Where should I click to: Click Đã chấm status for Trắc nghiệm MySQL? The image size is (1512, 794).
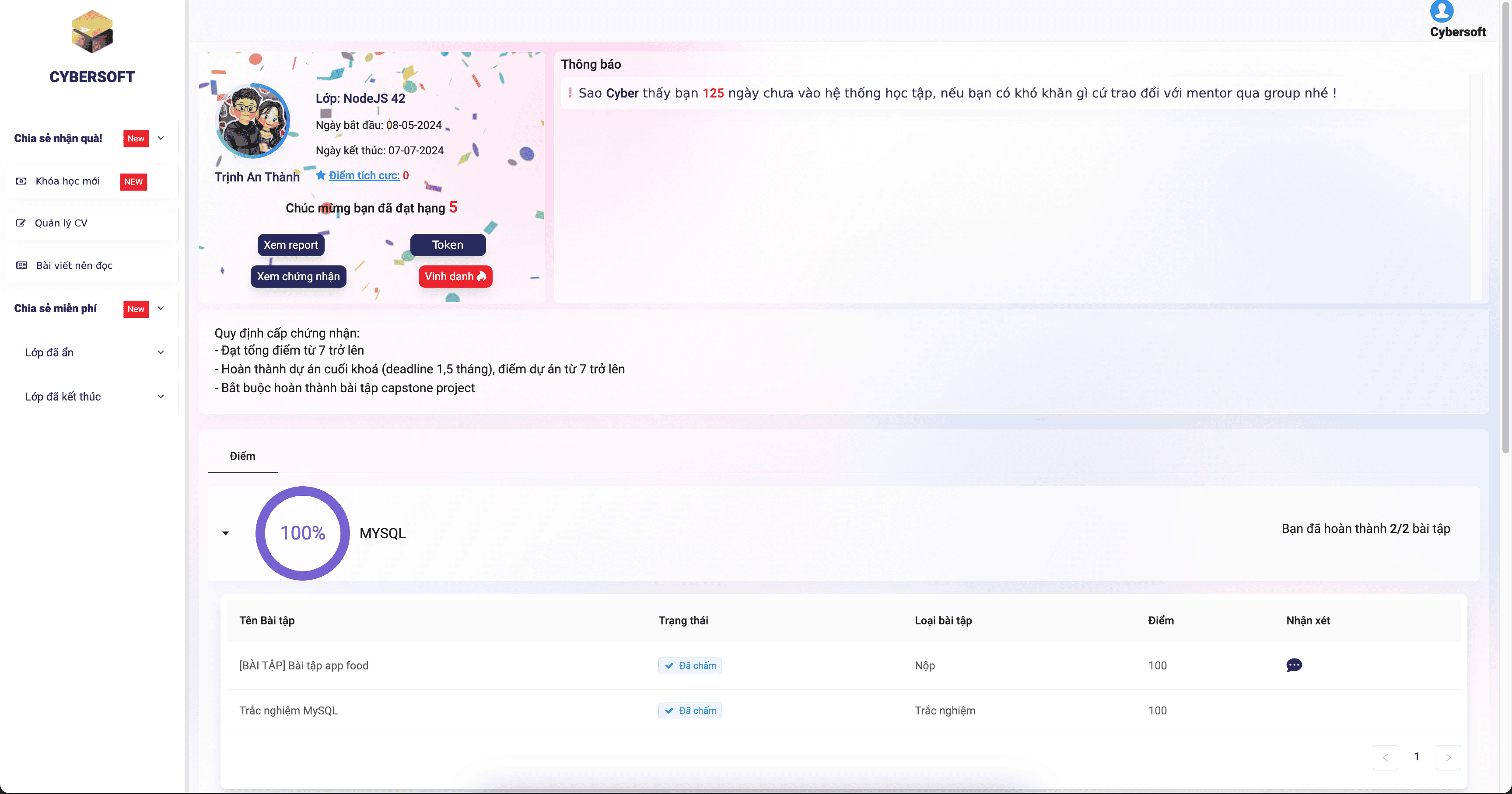point(689,711)
